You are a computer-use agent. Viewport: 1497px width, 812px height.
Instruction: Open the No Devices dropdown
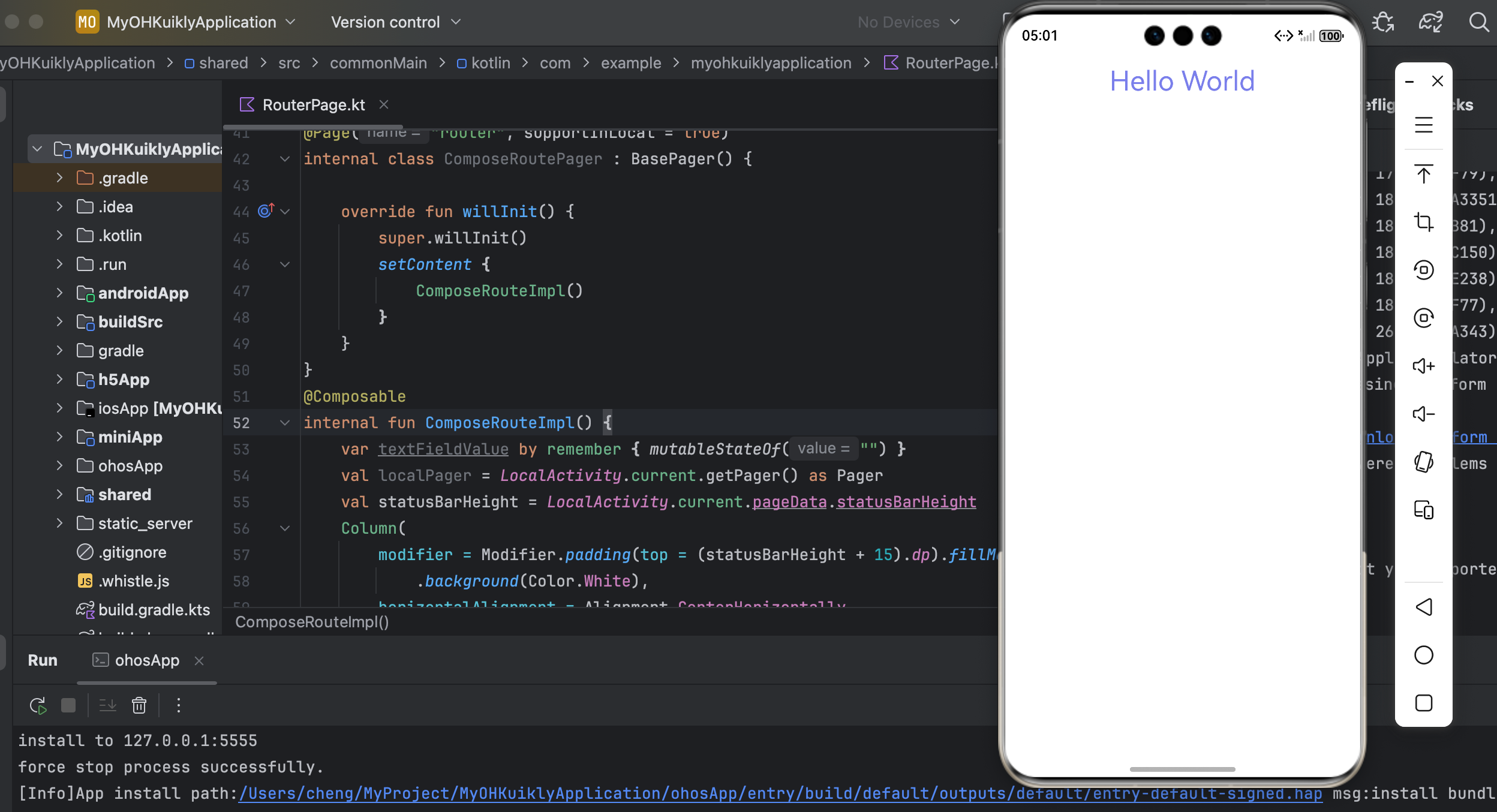908,22
